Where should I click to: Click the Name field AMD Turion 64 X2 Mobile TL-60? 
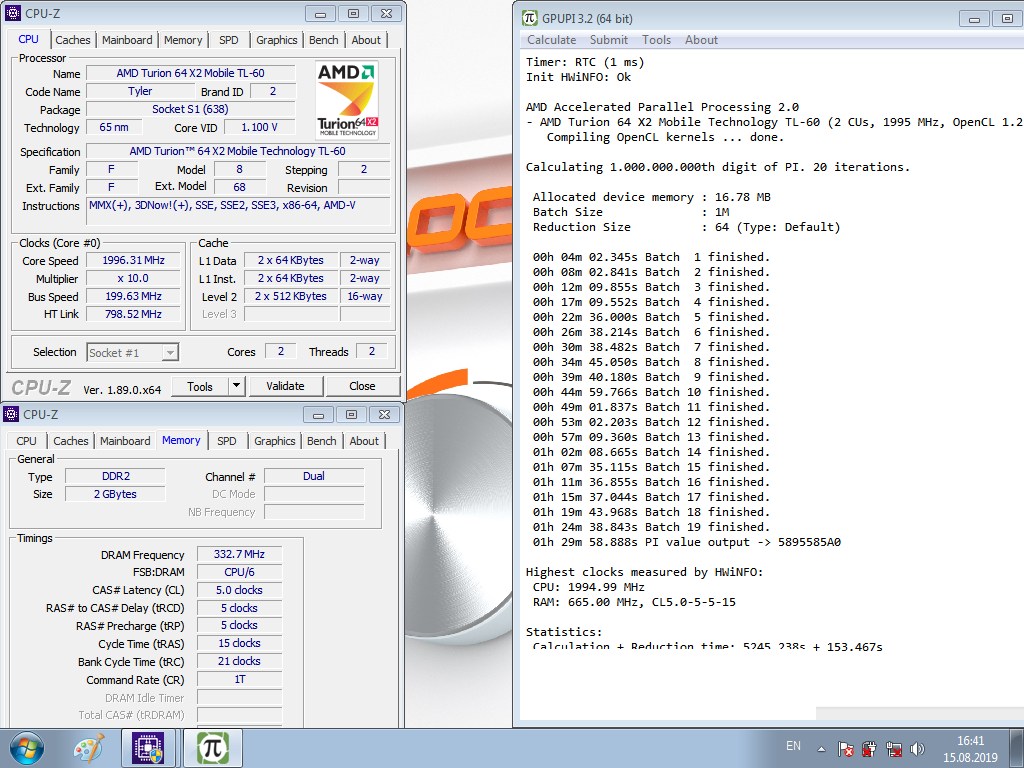point(191,73)
